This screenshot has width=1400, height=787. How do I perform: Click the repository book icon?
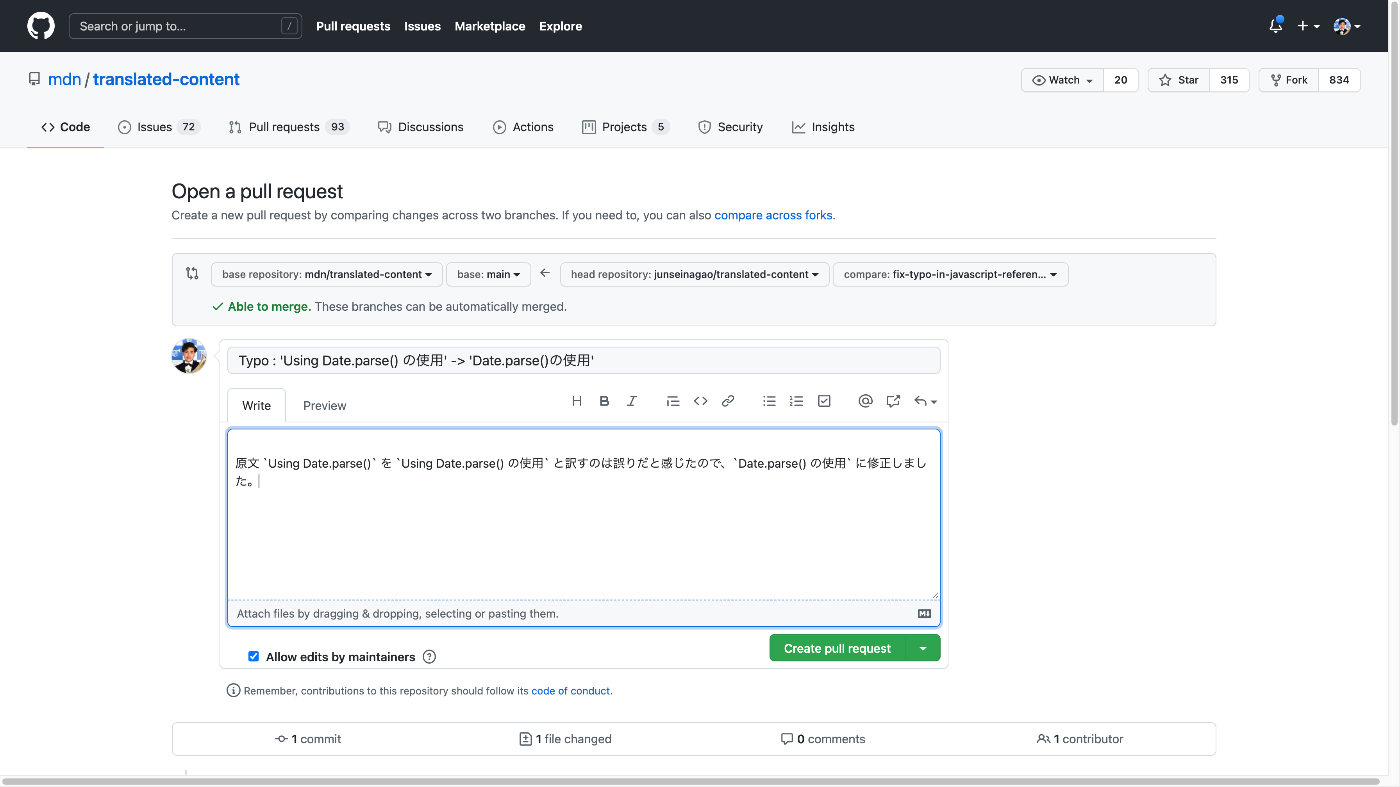pos(35,79)
